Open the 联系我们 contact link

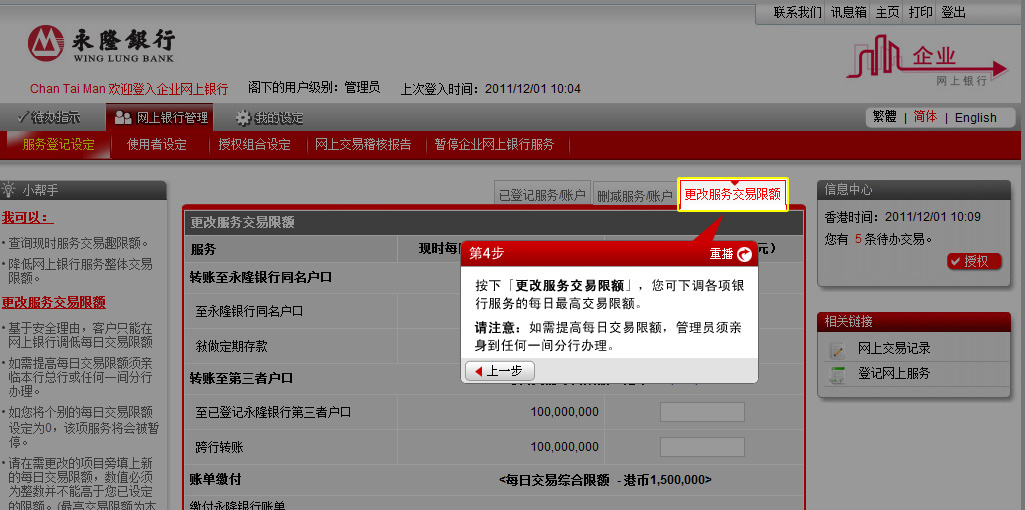[x=797, y=12]
